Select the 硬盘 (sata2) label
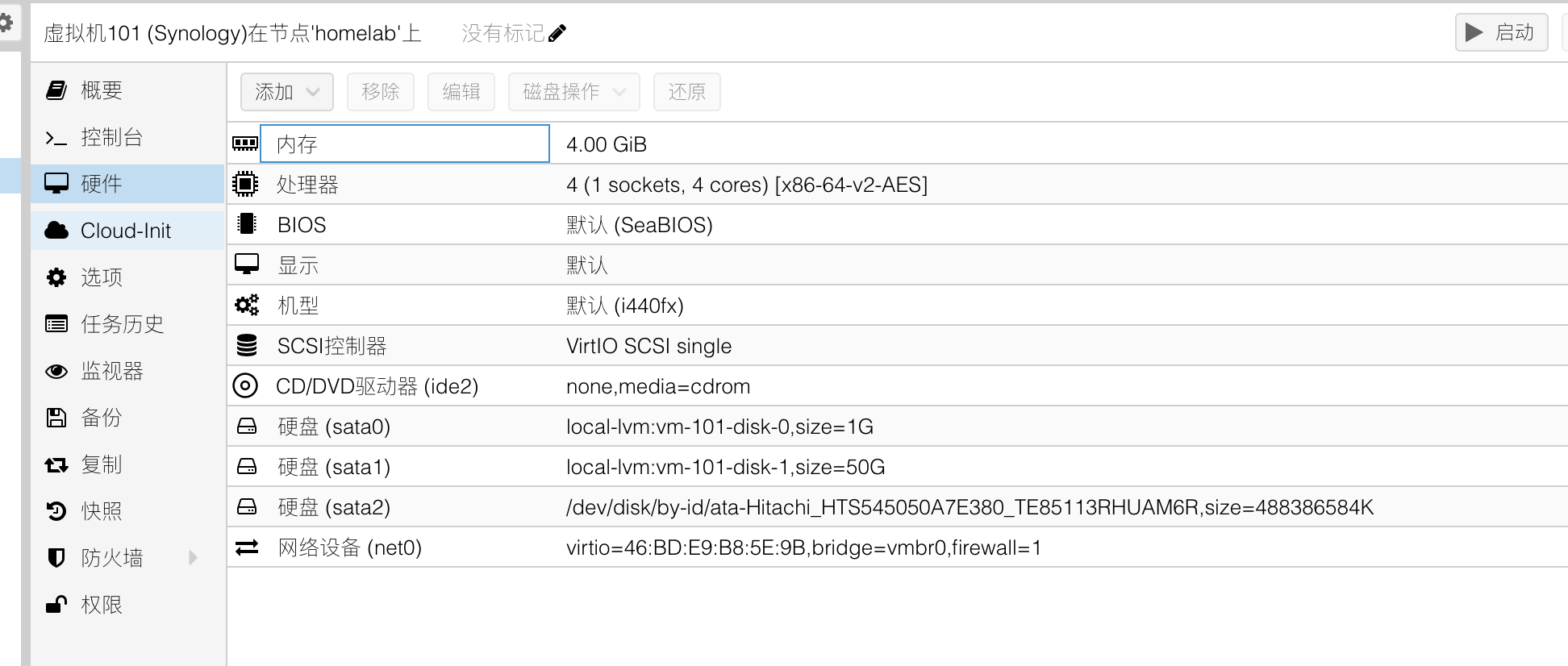Screen dimensions: 1568x666 click(x=334, y=507)
